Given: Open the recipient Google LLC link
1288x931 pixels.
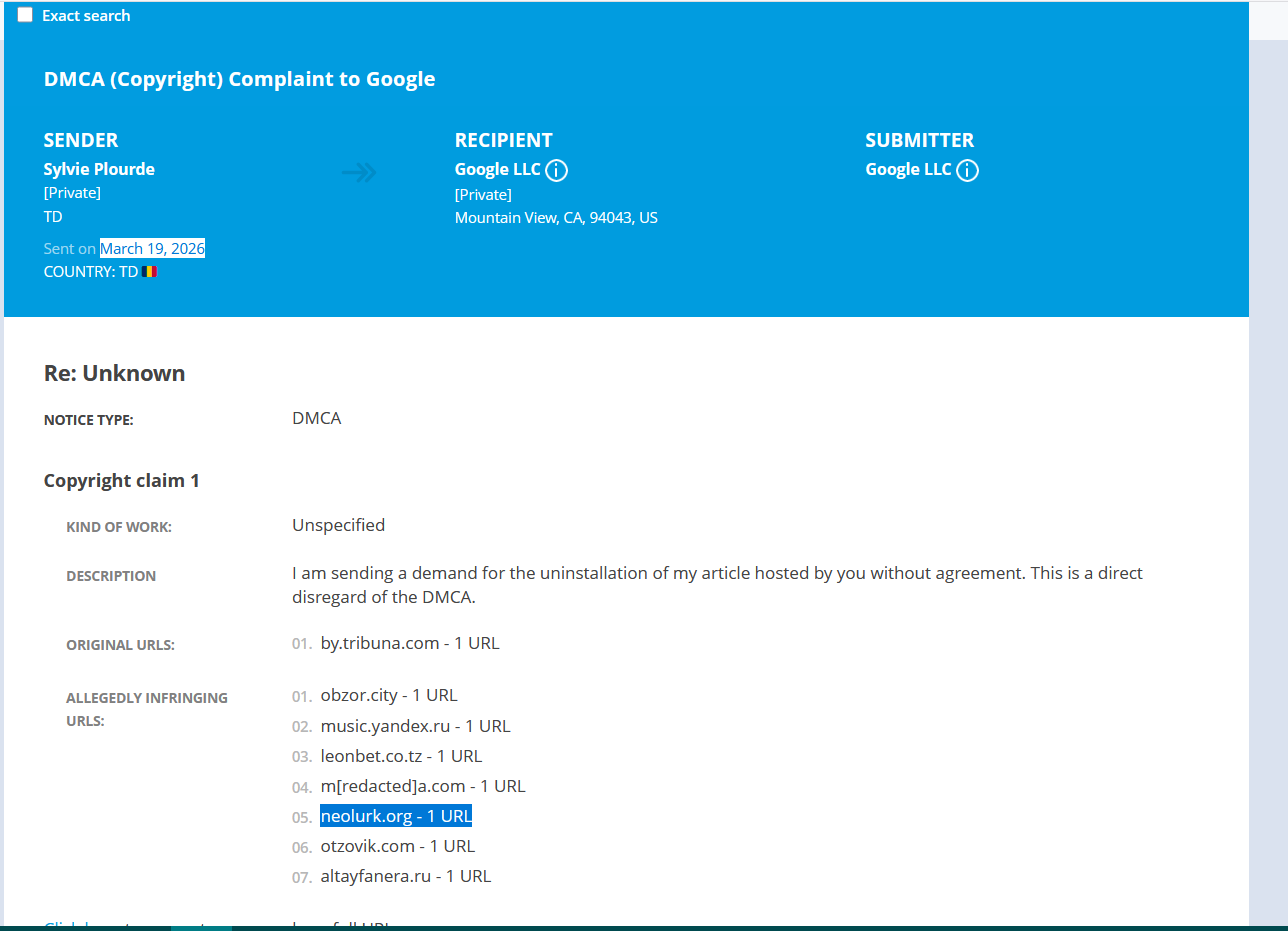Looking at the screenshot, I should click(x=497, y=169).
